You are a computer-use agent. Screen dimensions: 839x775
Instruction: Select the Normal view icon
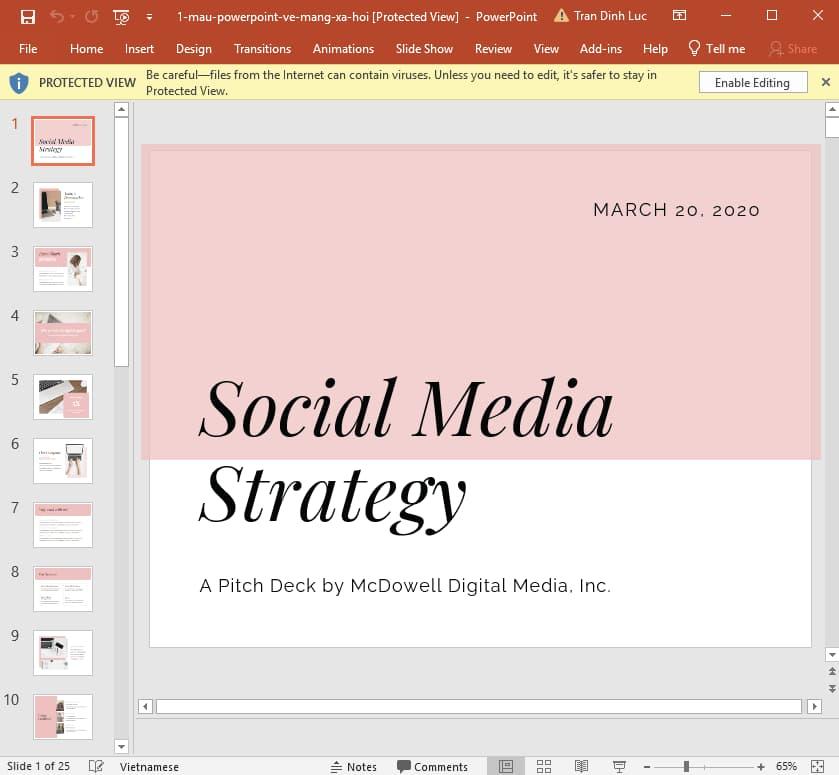point(506,766)
